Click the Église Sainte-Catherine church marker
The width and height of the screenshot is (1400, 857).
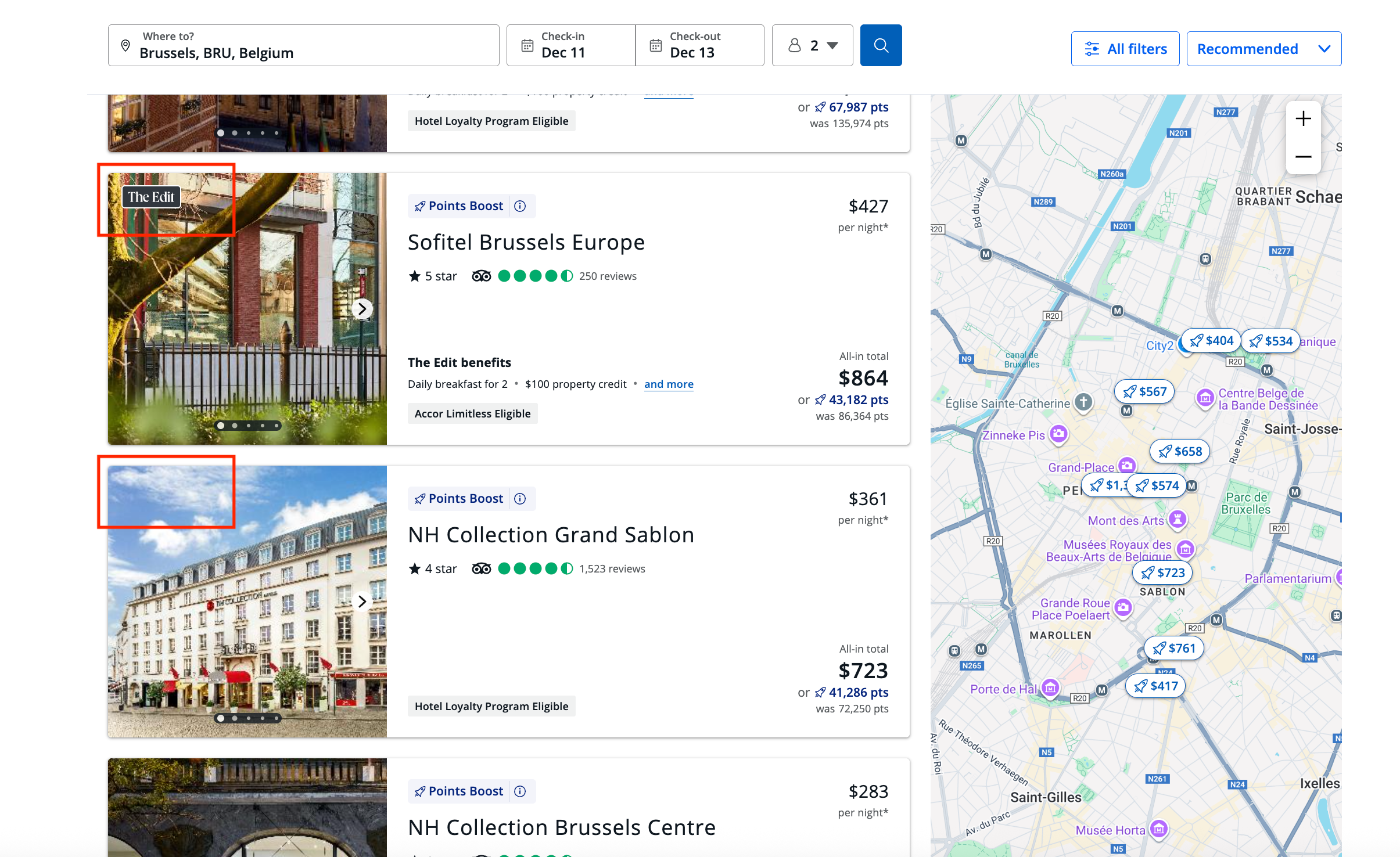(x=1083, y=402)
